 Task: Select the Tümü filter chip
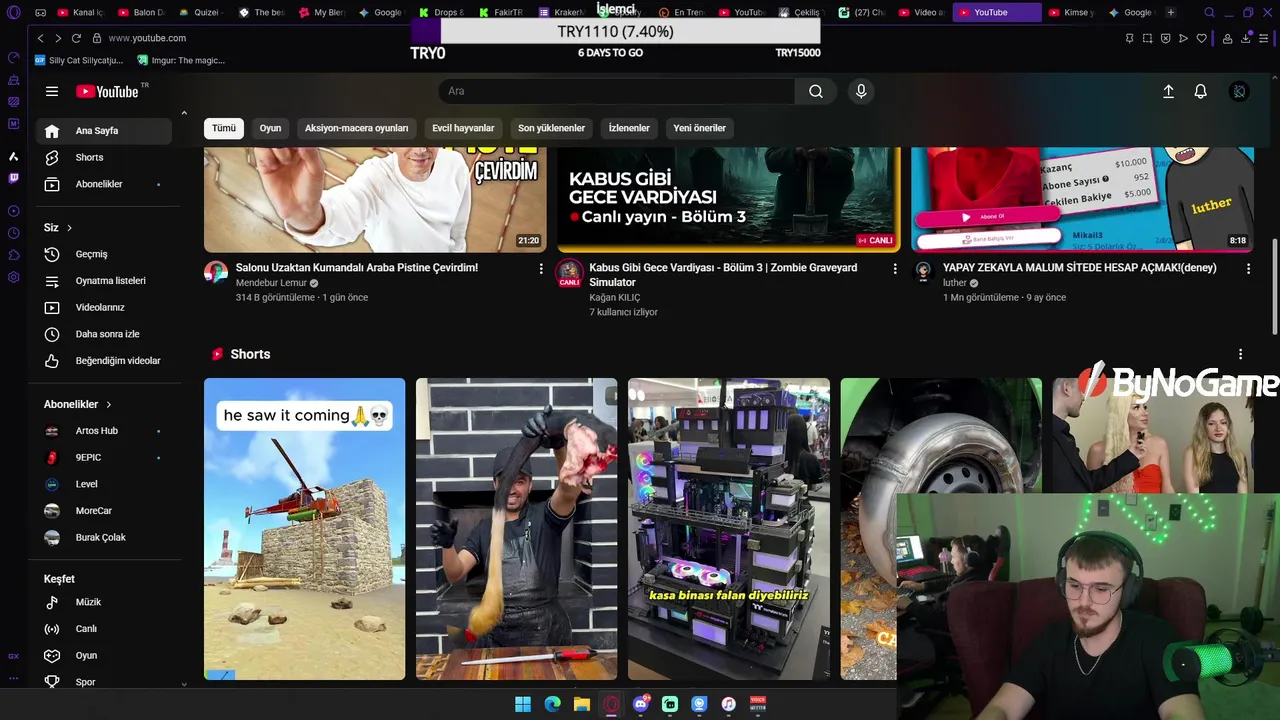click(x=224, y=128)
